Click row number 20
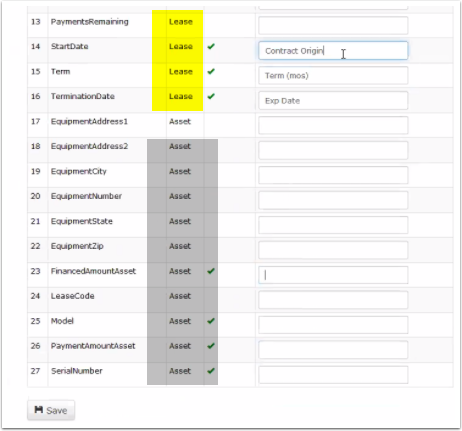 click(36, 196)
